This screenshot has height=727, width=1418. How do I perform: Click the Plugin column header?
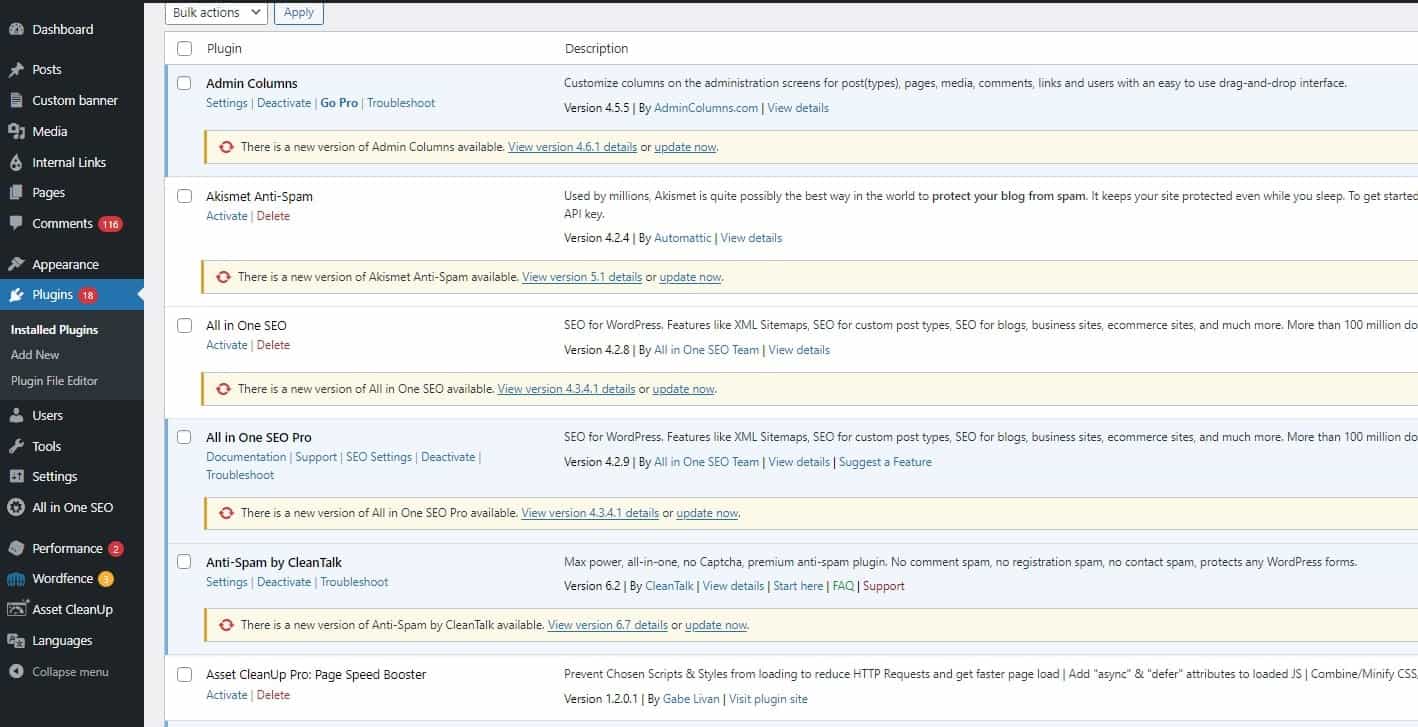[x=224, y=48]
